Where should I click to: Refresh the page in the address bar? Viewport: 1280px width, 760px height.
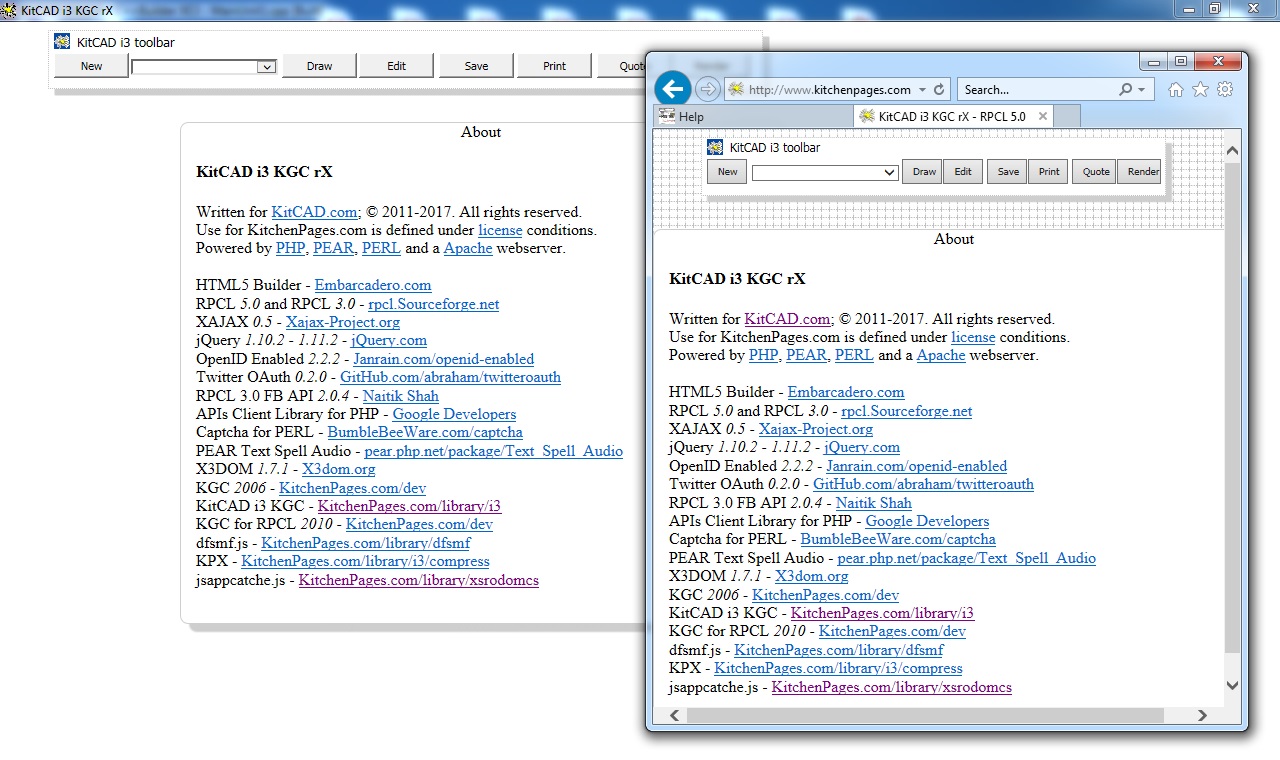(939, 90)
